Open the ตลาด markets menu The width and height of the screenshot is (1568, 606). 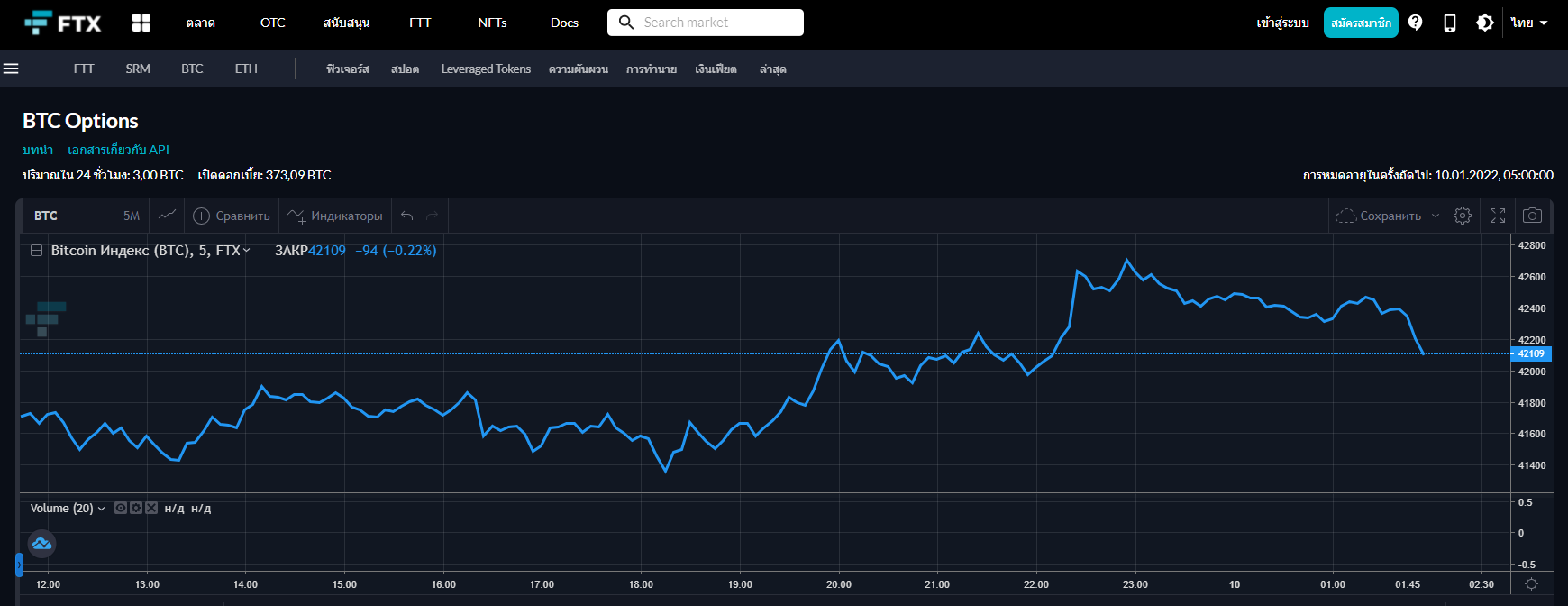(201, 23)
